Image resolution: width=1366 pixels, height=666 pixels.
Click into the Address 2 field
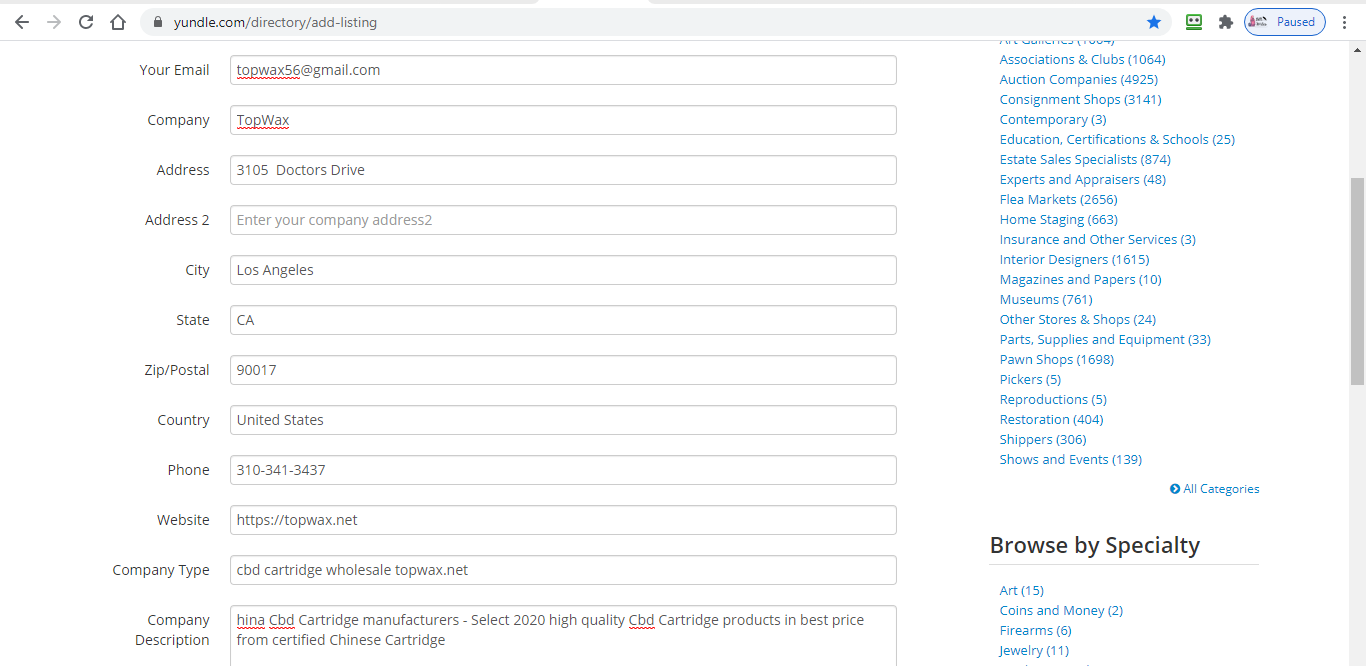point(563,220)
